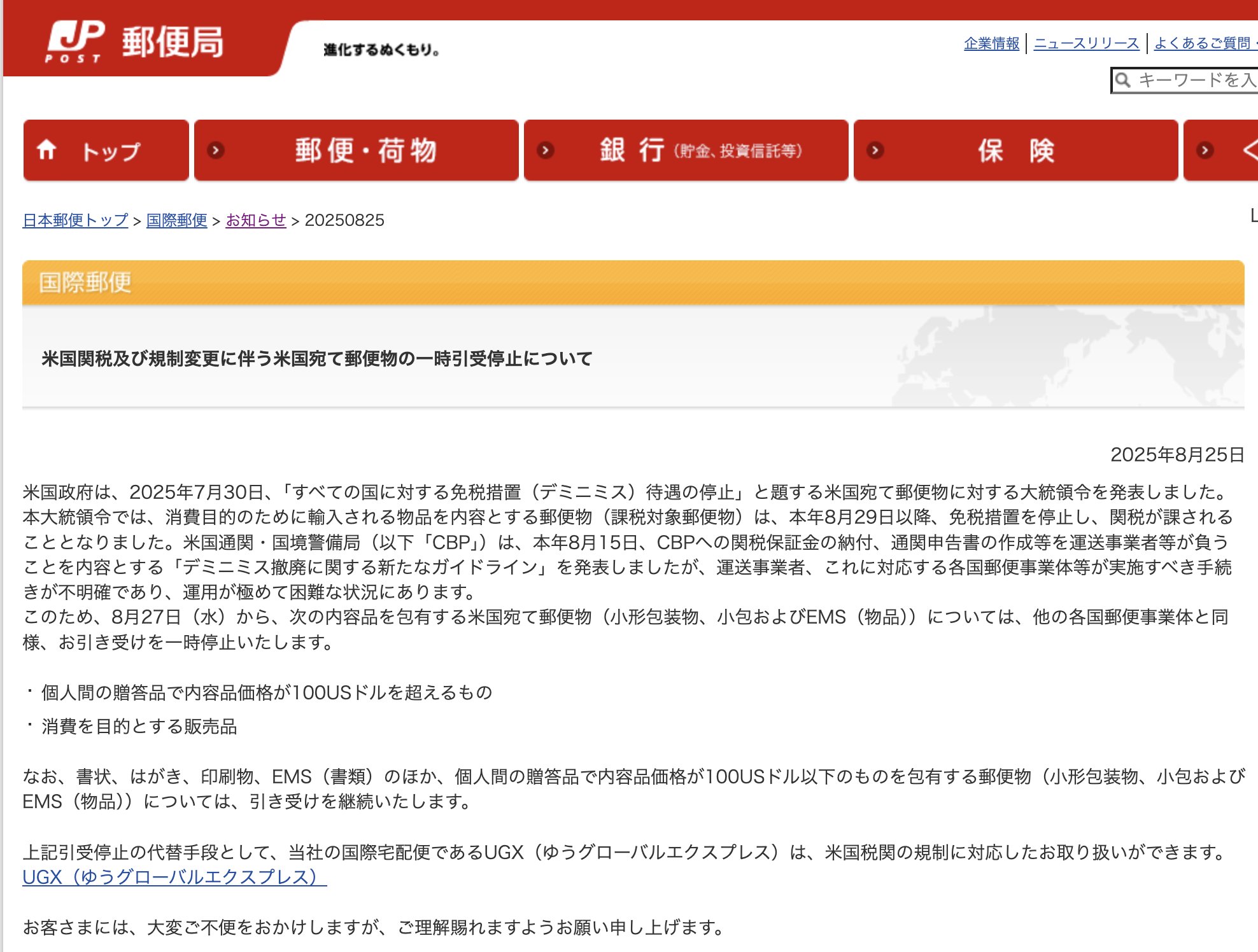Open the トップ navigation tab
1258x952 pixels.
(x=106, y=151)
